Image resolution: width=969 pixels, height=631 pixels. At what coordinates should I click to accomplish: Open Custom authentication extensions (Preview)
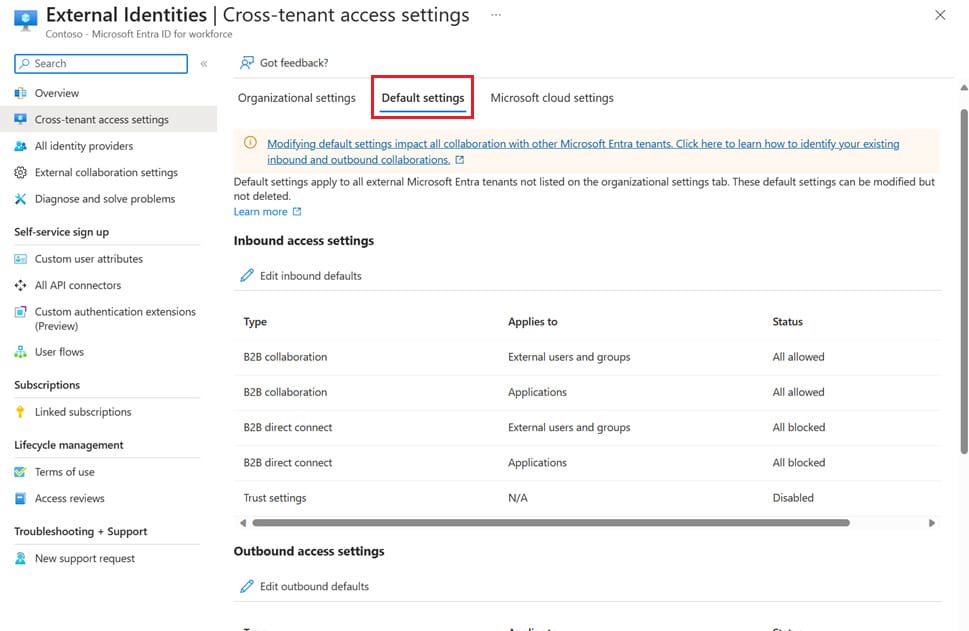(115, 319)
